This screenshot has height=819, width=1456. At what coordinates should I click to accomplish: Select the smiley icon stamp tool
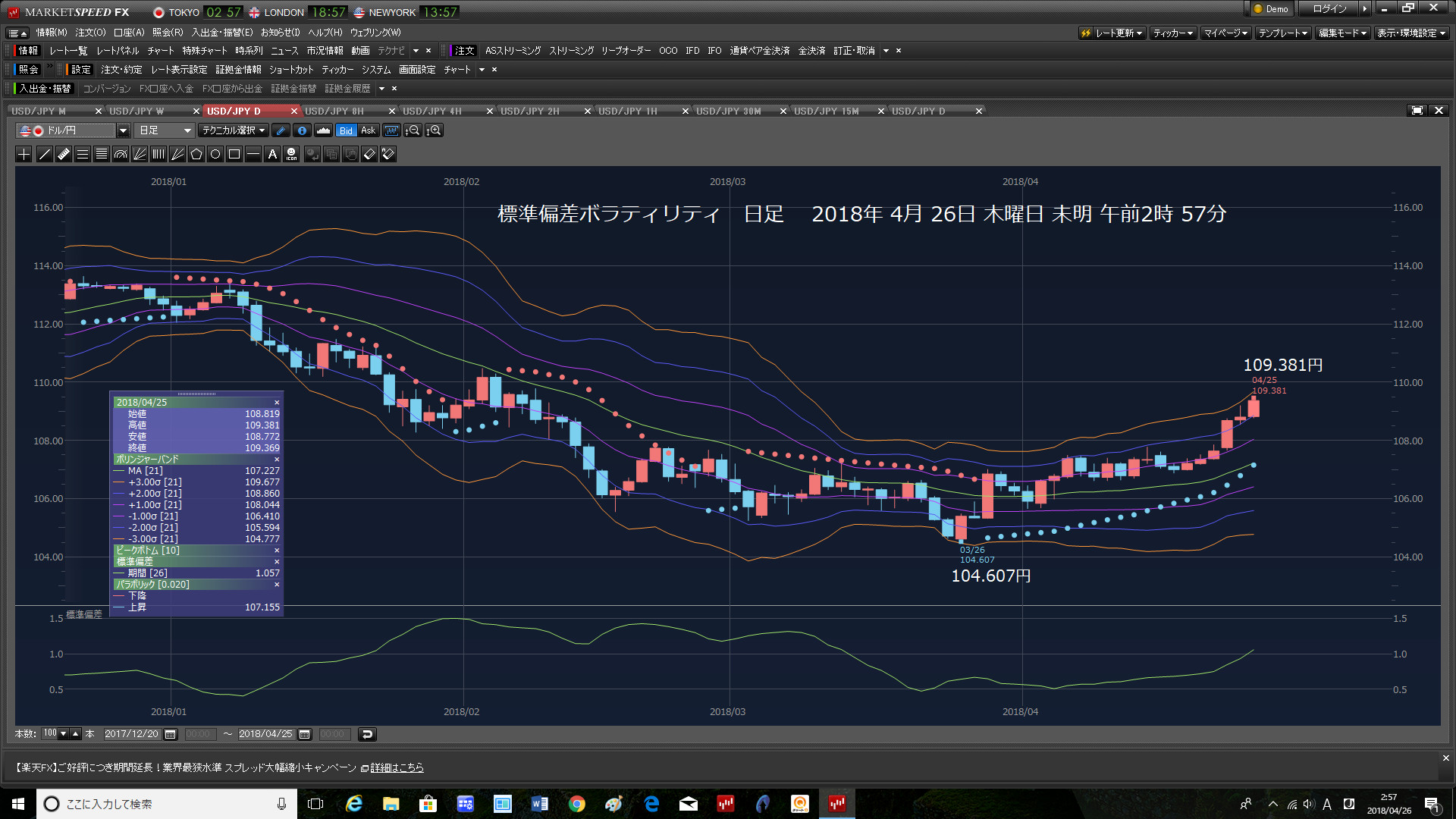(291, 155)
